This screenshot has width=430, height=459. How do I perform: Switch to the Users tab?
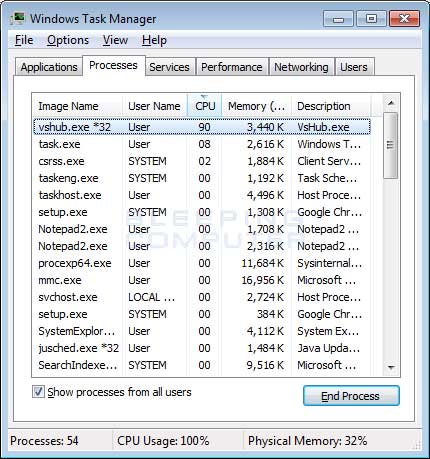[354, 67]
